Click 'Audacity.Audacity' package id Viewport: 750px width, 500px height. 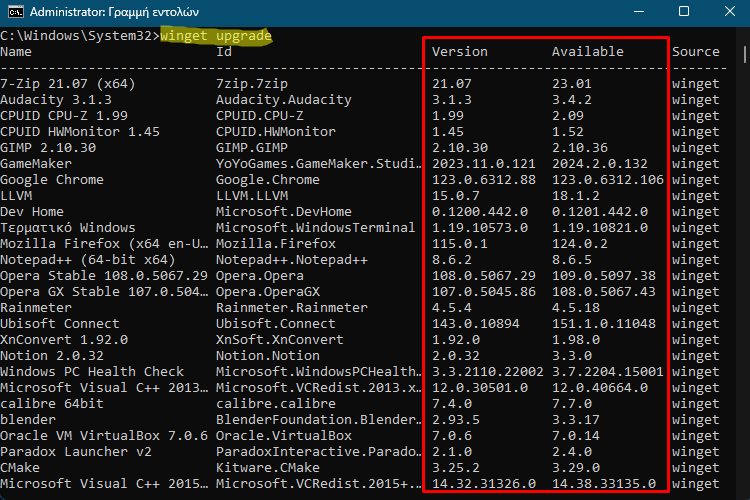284,100
